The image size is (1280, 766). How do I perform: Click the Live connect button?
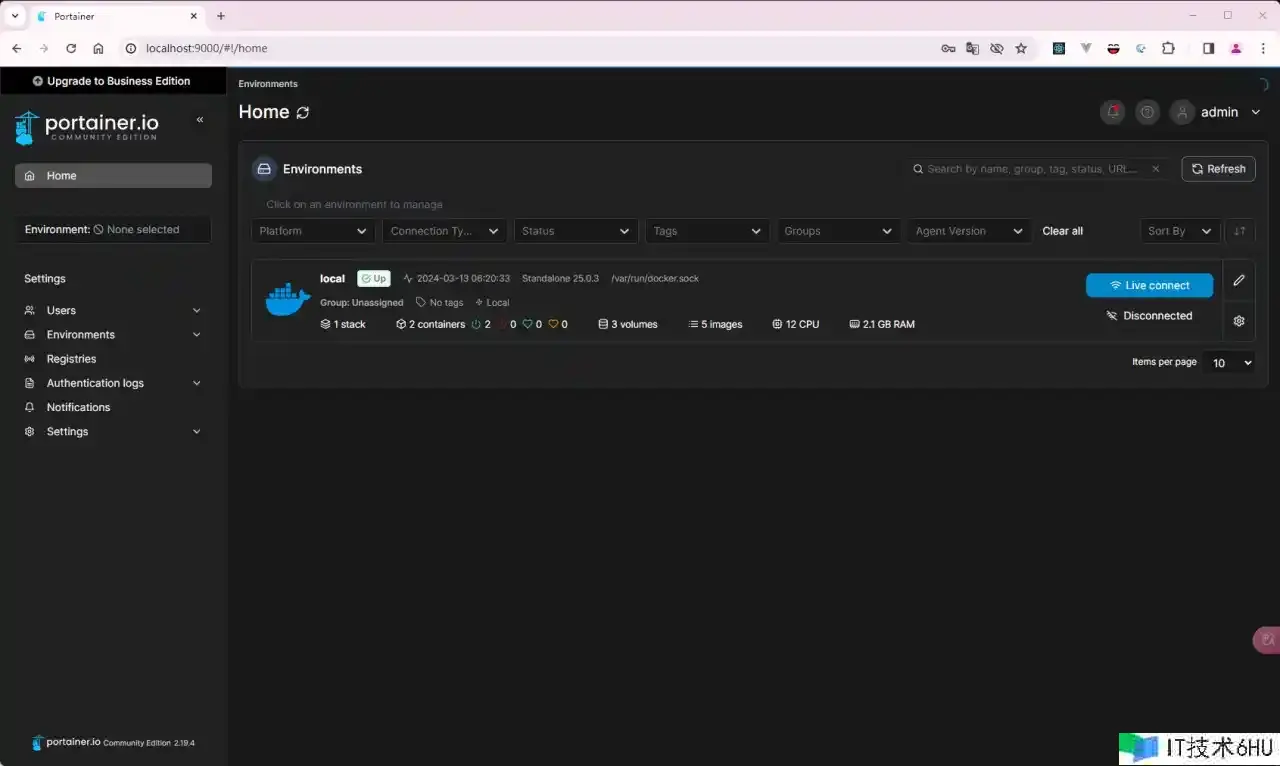coord(1149,285)
